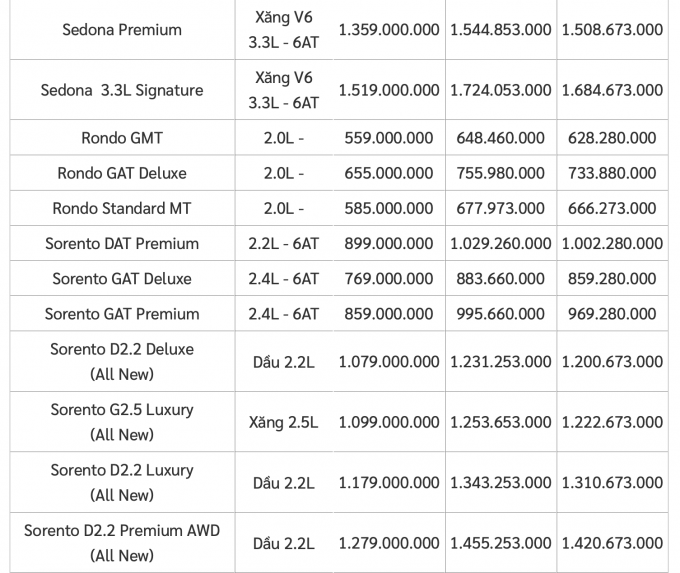Select Sorento D2.2 Premium AWD cell
This screenshot has height=573, width=680.
point(122,542)
